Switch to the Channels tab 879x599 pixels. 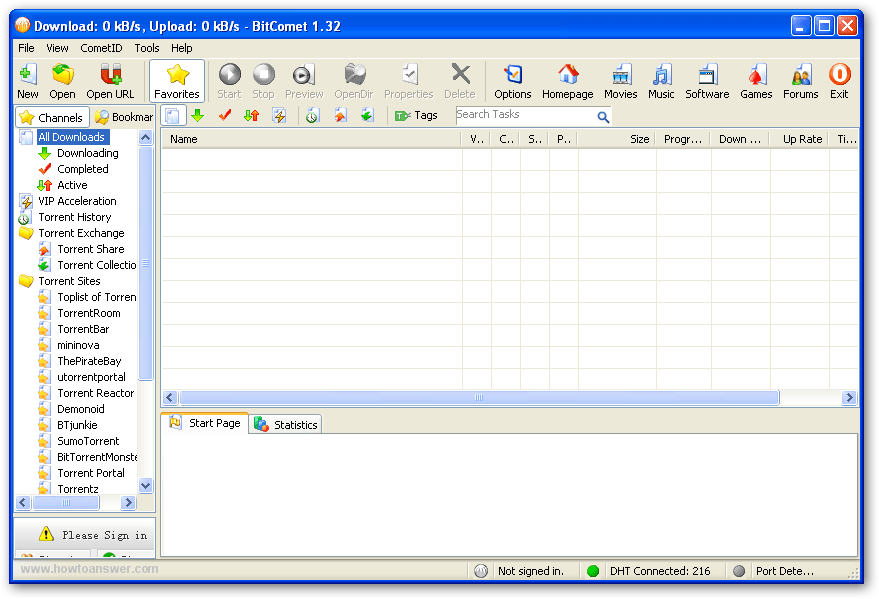52,117
